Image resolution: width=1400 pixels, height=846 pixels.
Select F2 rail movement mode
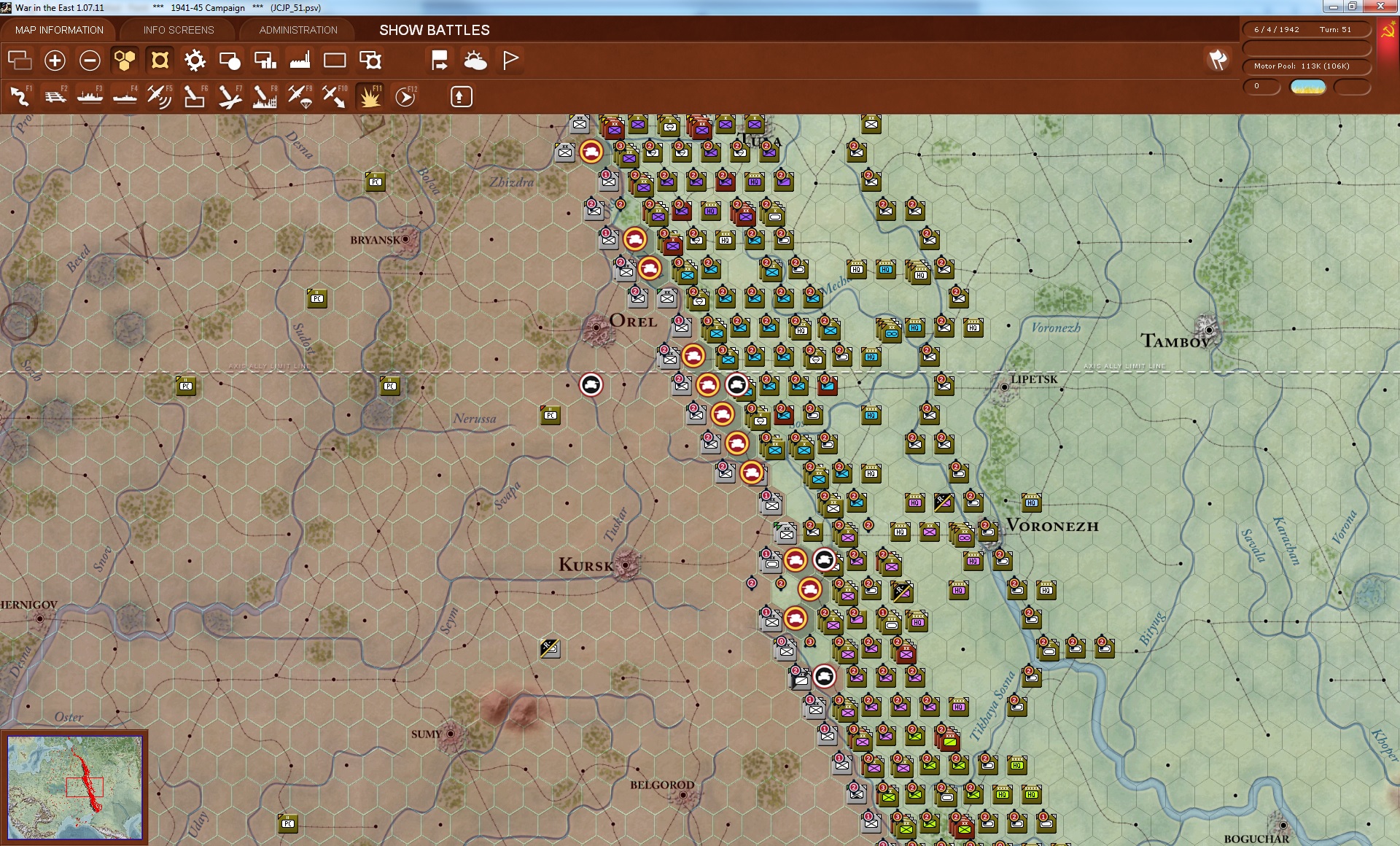55,96
